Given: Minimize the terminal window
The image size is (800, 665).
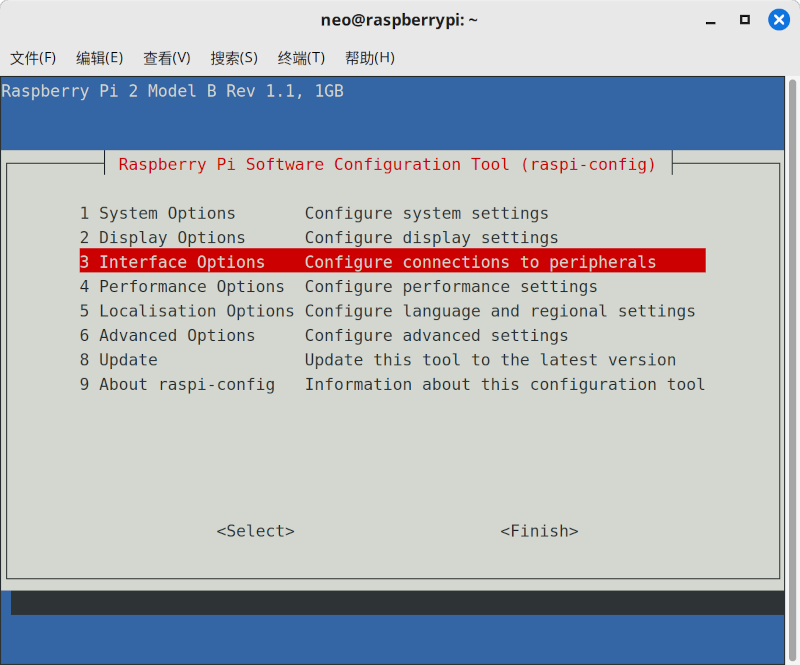Looking at the screenshot, I should [x=710, y=21].
